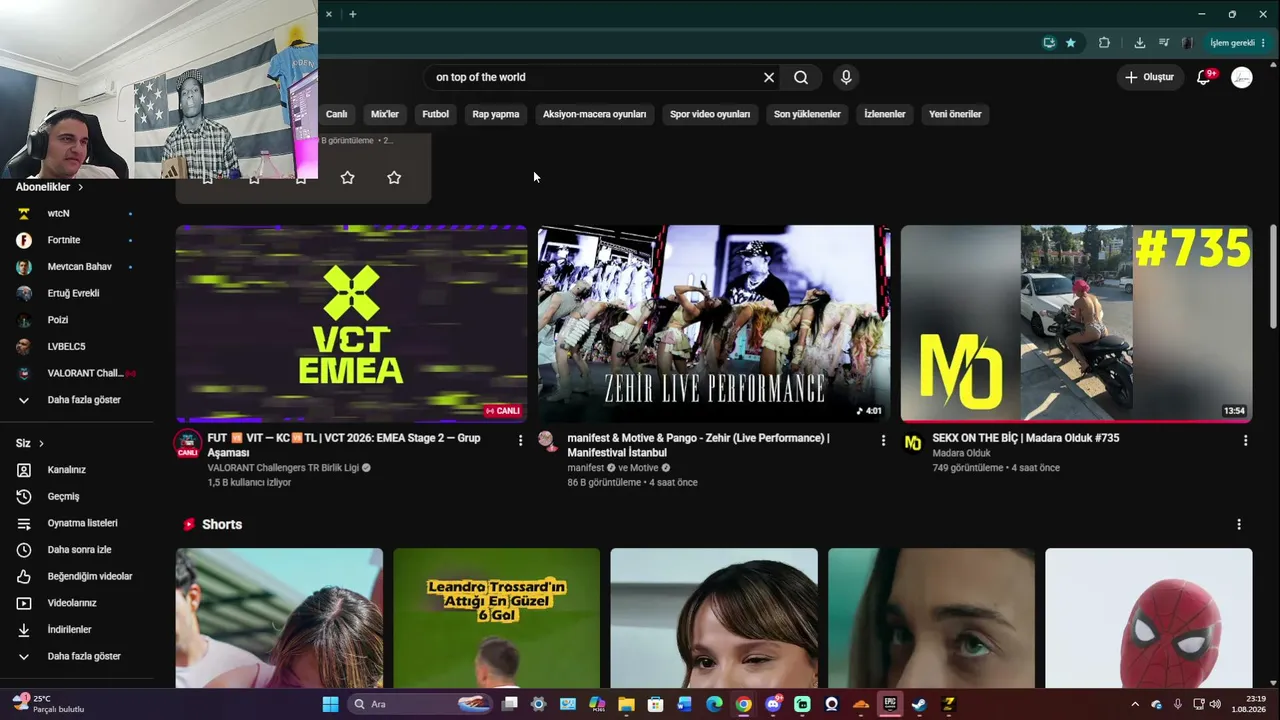Click the fifth star rating icon
Viewport: 1280px width, 720px height.
(394, 177)
